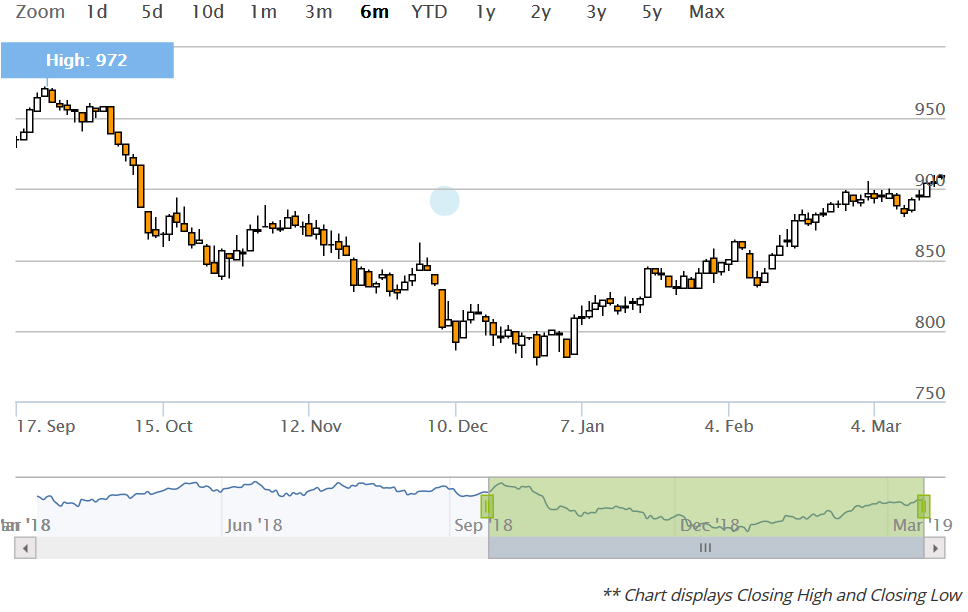Set zoom range to 1y
This screenshot has height=612, width=968.
pos(486,12)
